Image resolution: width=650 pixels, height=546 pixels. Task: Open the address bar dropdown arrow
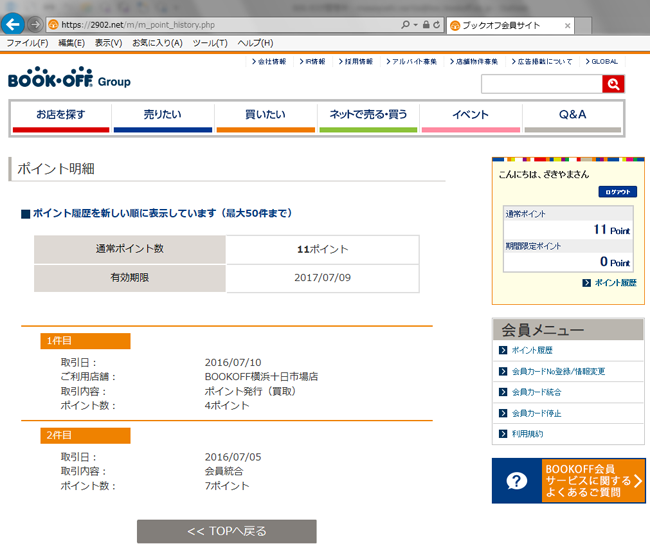pyautogui.click(x=415, y=25)
